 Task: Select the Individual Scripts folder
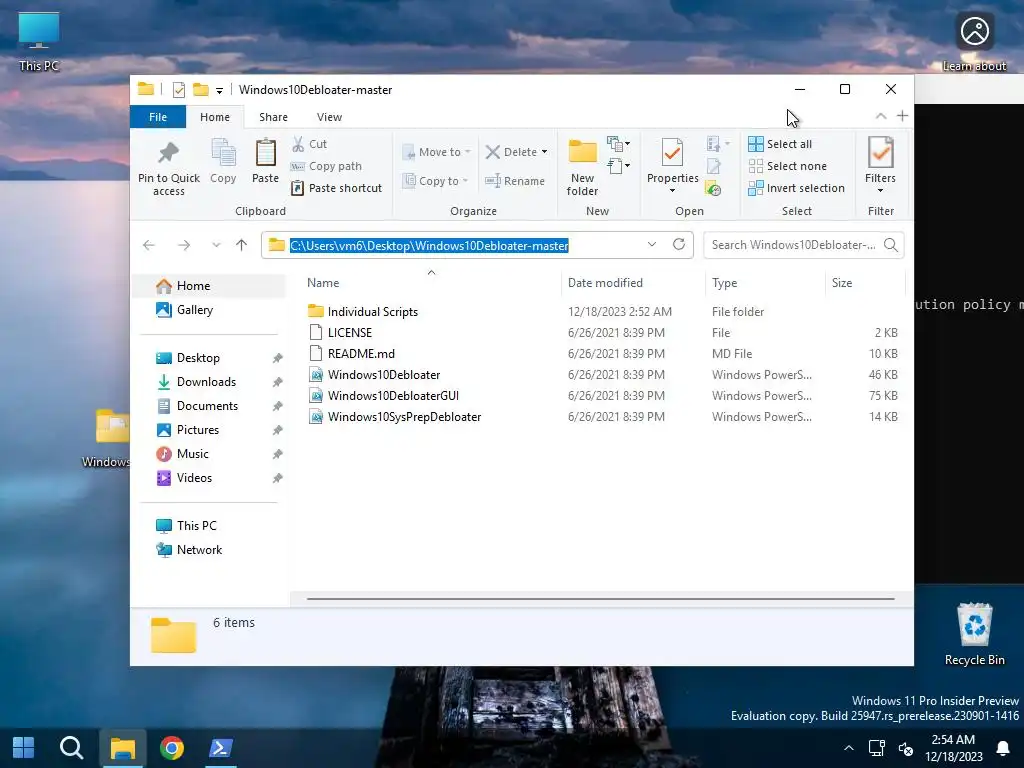coord(362,312)
